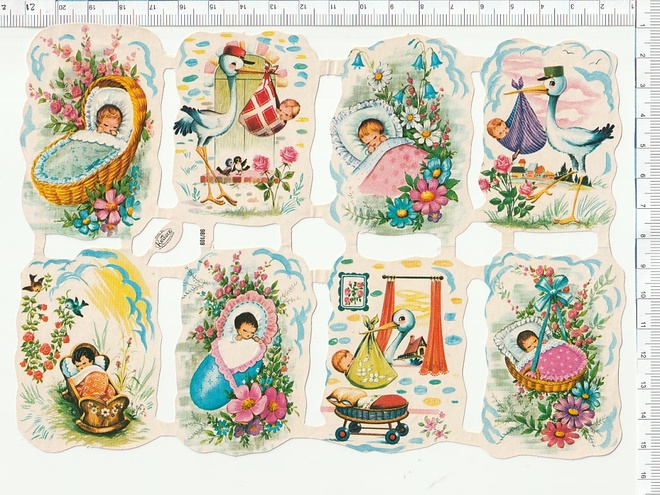Select the wooden rocking cradle with sun picture
The width and height of the screenshot is (660, 495).
86,348
